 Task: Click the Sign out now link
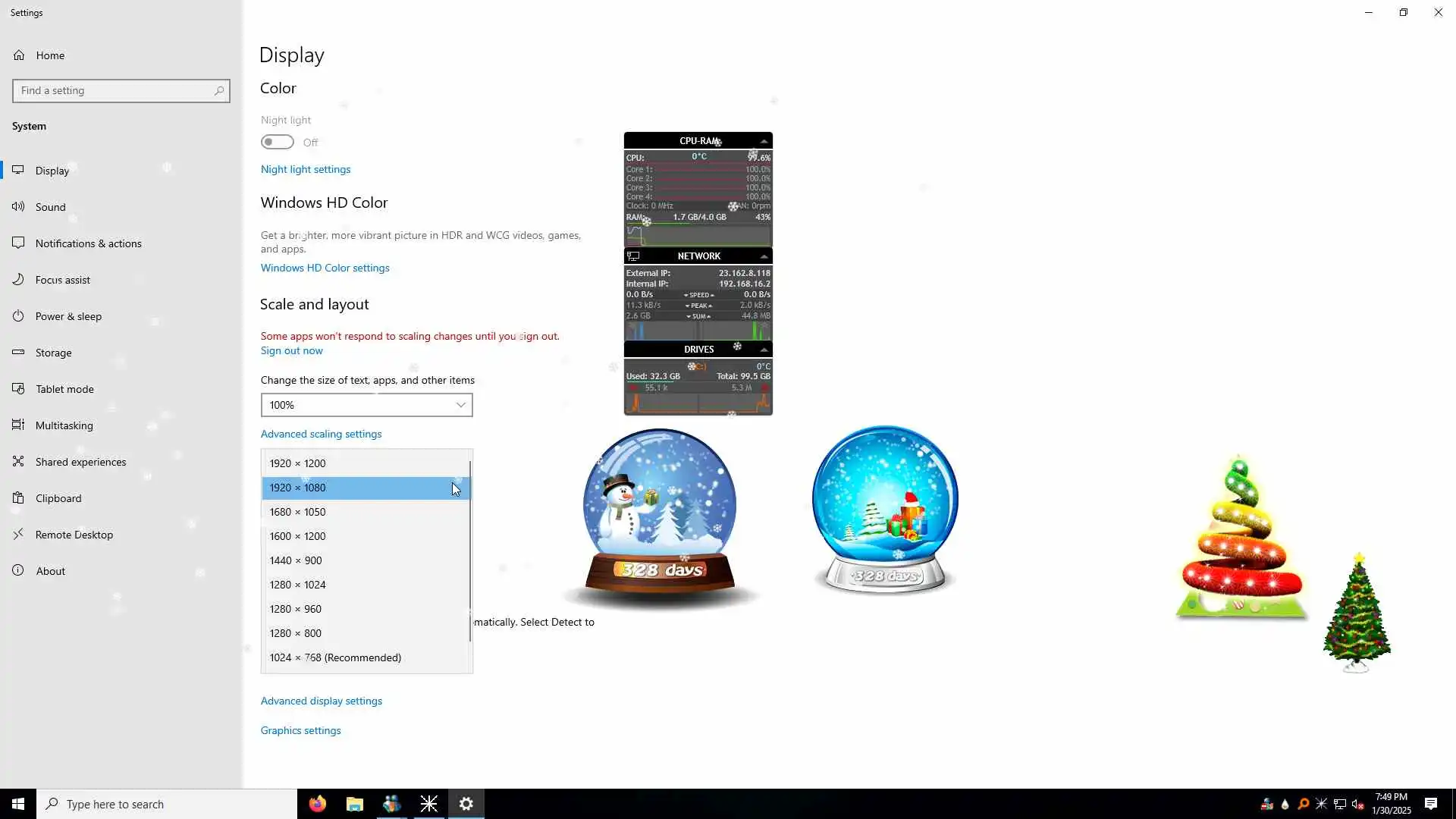291,350
